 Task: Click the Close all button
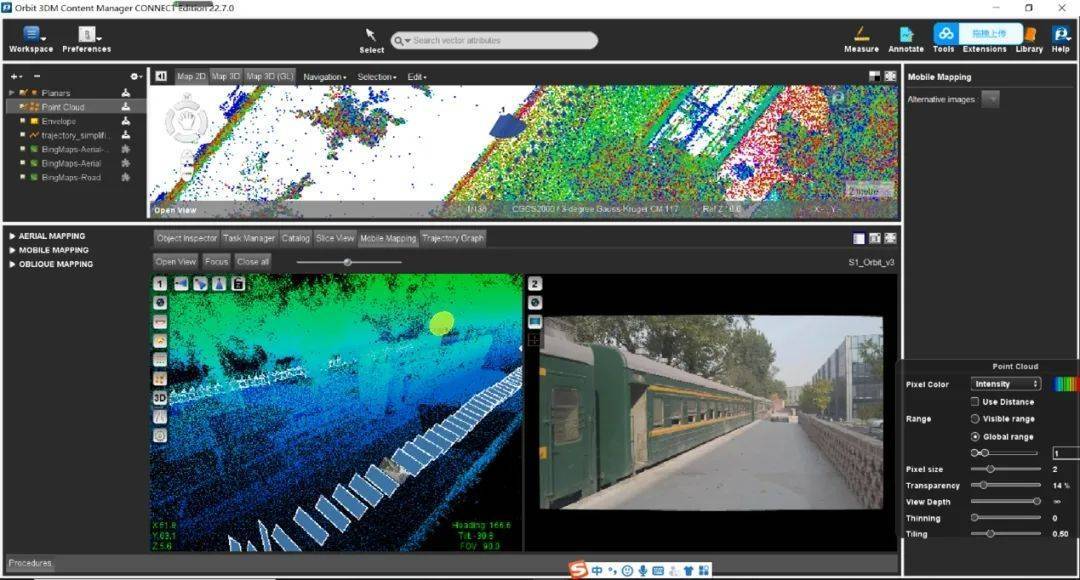pyautogui.click(x=253, y=262)
